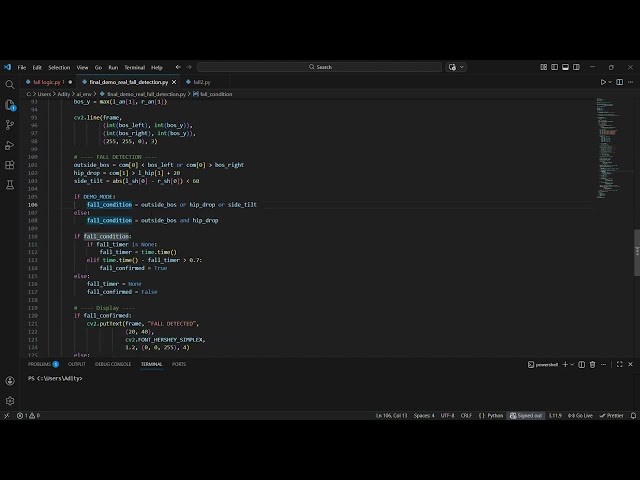
Task: Change encoding via UTF-8
Action: coord(447,416)
